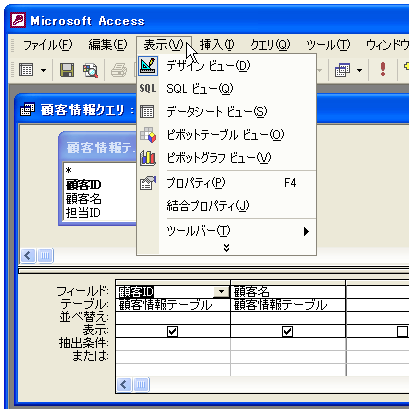
Task: Open the 編集(E) menu
Action: [108, 45]
